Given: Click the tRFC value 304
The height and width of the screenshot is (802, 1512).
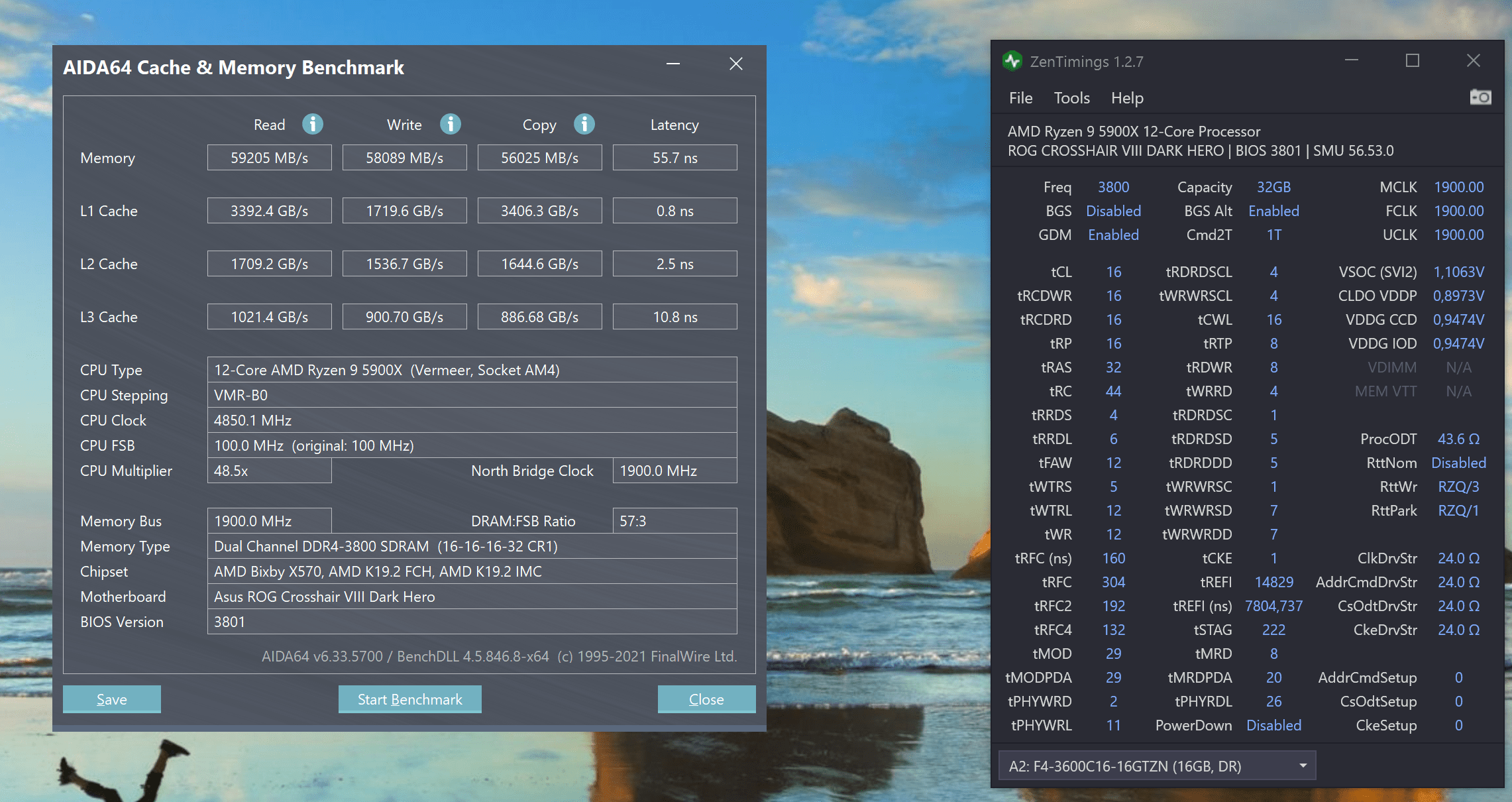Looking at the screenshot, I should point(1113,582).
